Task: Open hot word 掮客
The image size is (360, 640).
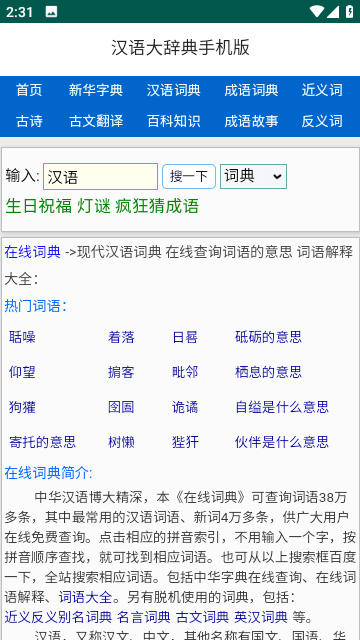Action: pos(121,372)
